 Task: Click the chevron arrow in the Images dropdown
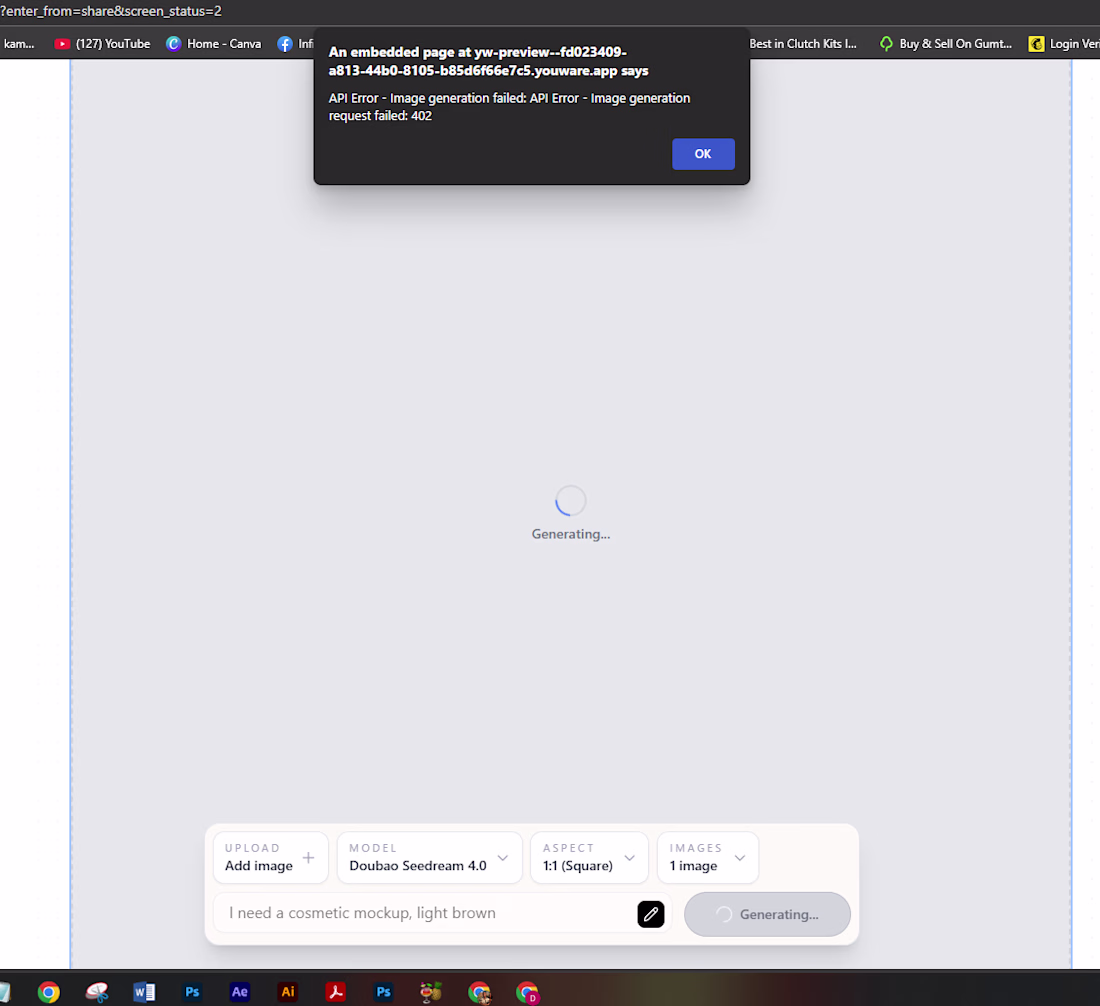[x=739, y=857]
